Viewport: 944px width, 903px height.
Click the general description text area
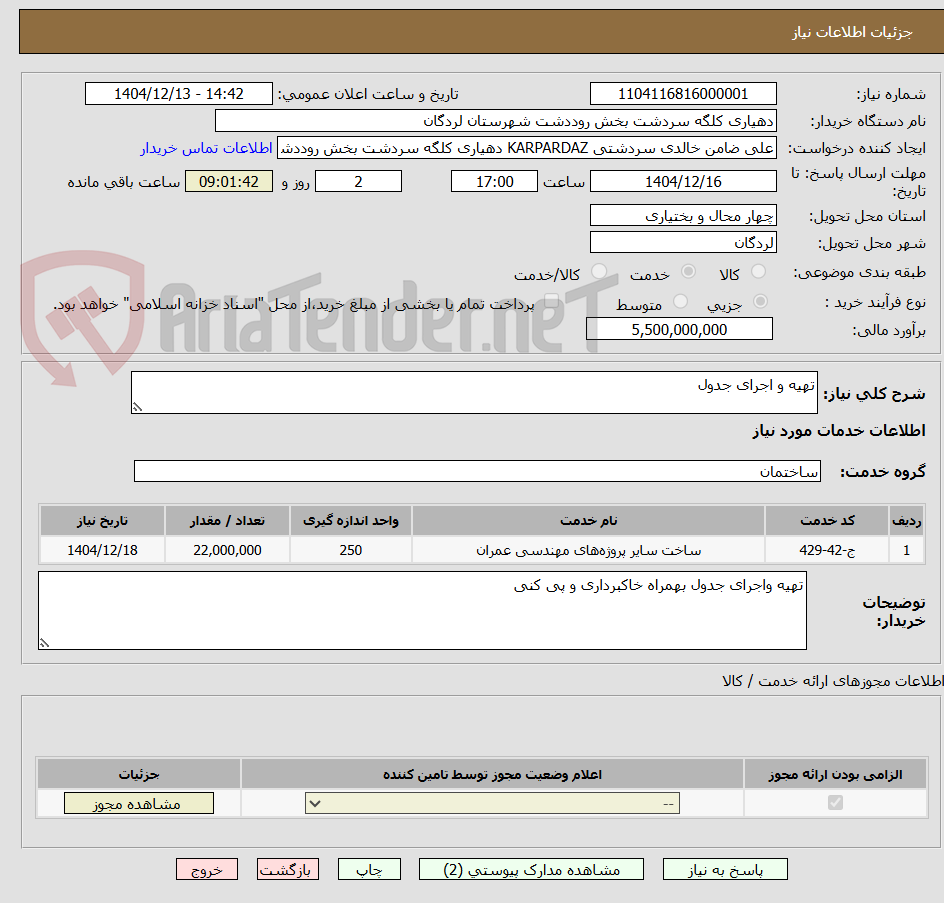474,393
